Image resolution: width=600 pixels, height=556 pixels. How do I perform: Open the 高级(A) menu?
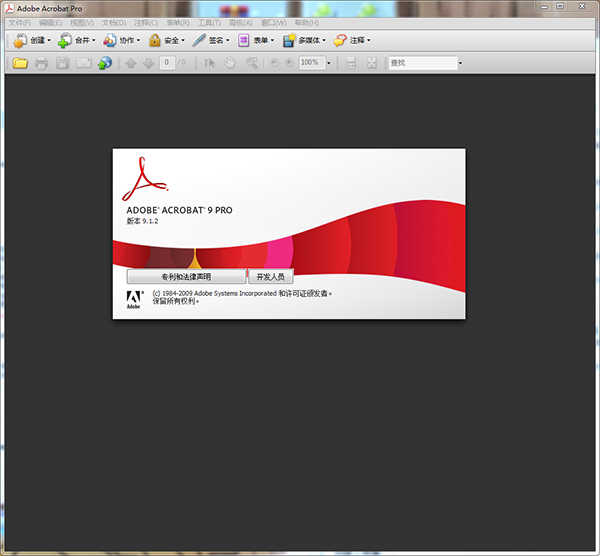tap(241, 23)
